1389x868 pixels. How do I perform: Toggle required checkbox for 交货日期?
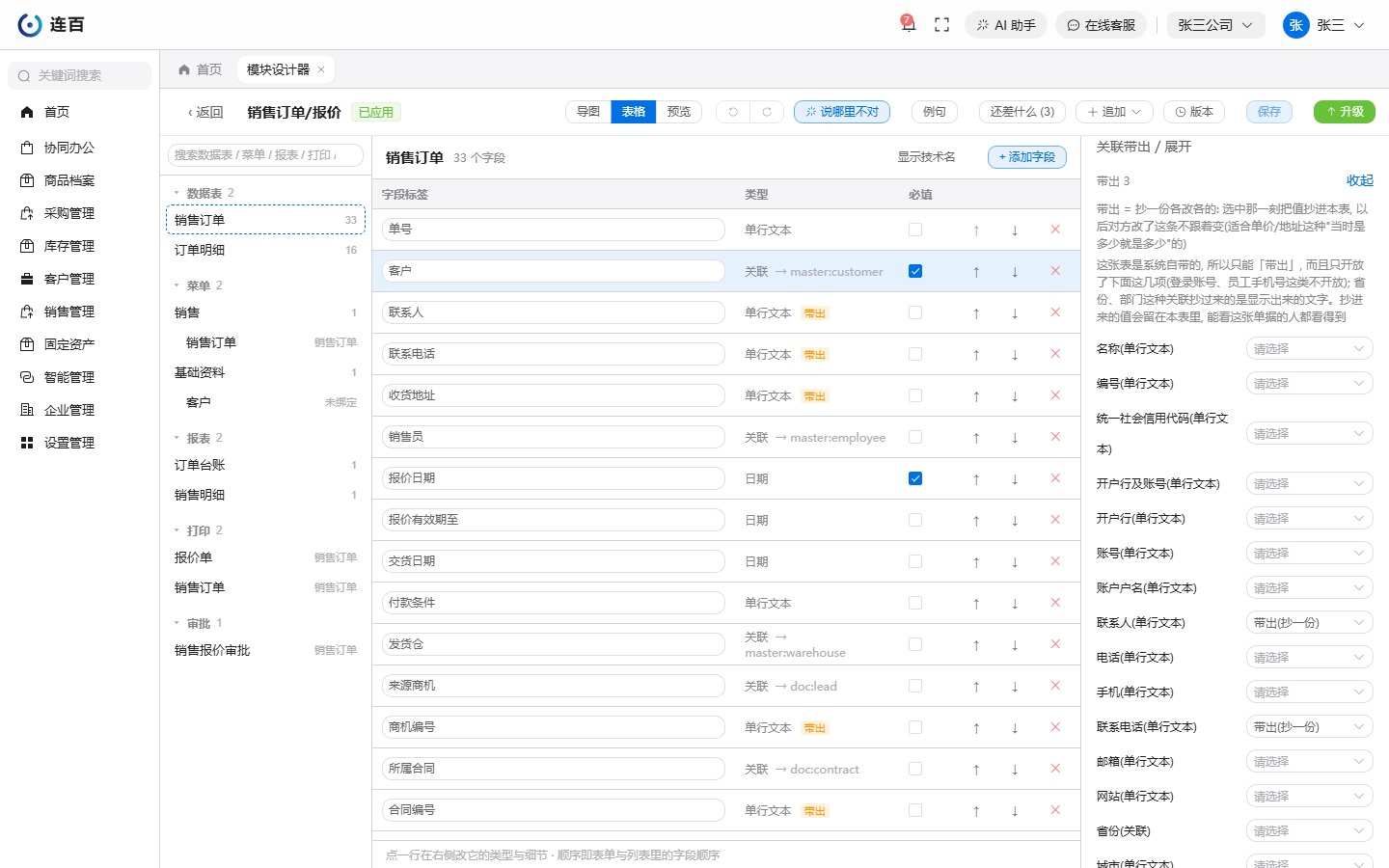[x=915, y=561]
